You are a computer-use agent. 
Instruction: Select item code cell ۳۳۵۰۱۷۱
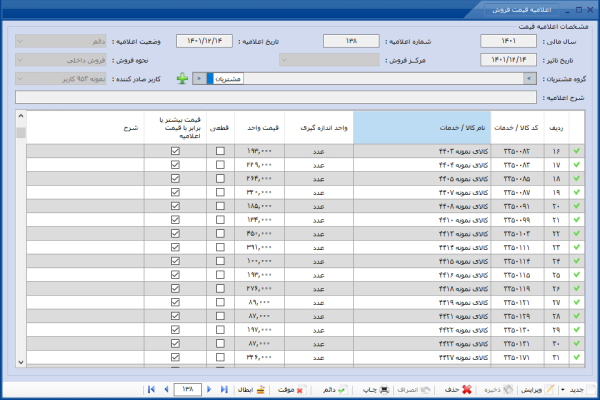point(517,357)
